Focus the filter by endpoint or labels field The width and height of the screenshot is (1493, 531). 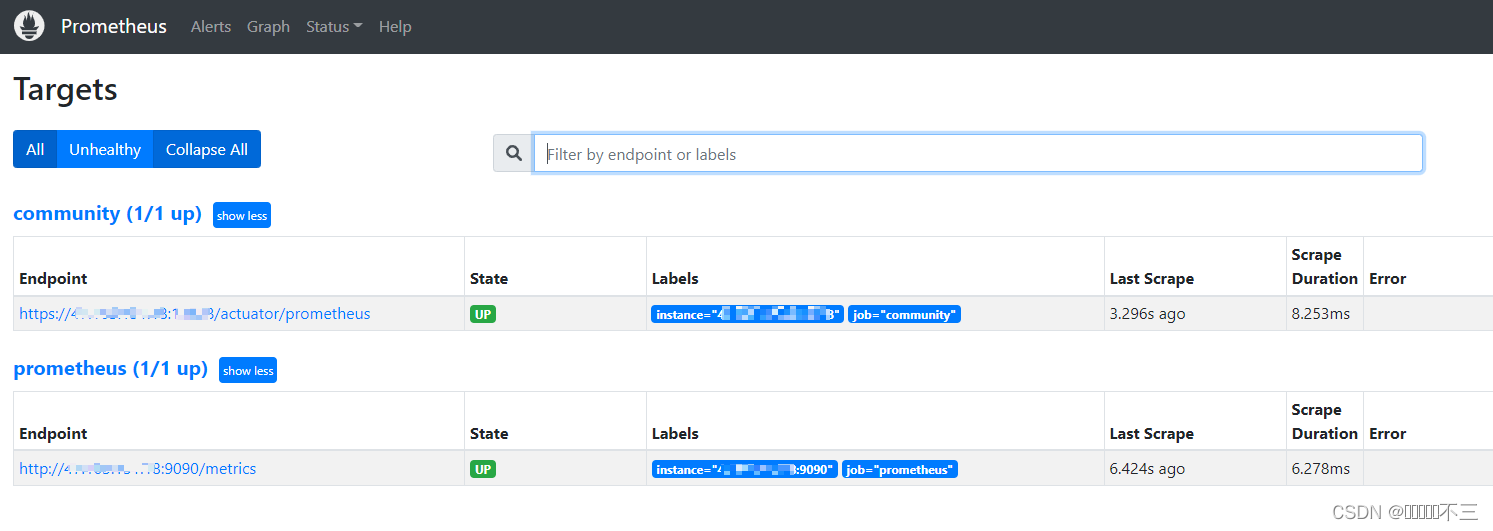pyautogui.click(x=978, y=154)
